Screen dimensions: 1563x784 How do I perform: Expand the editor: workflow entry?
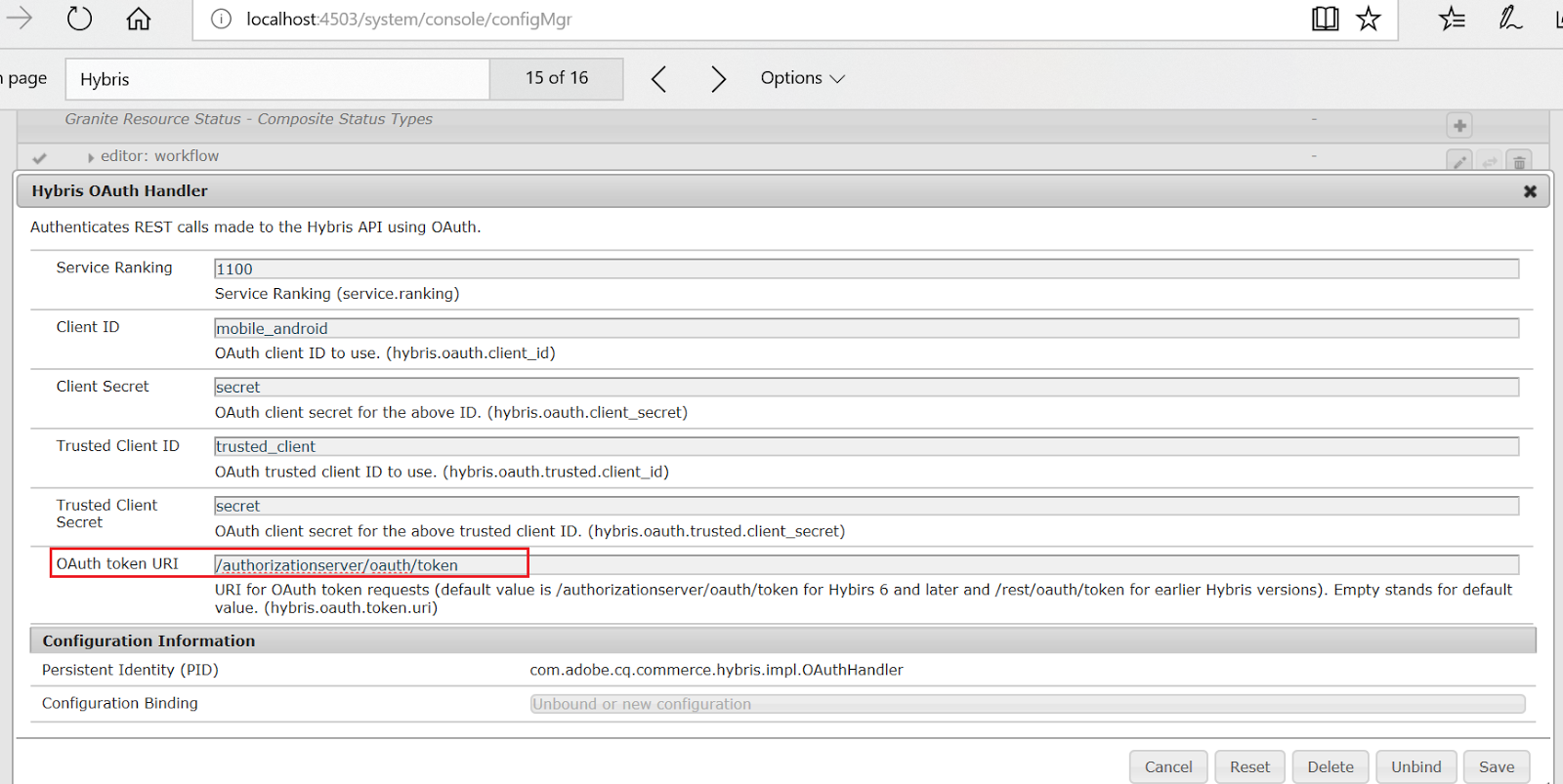(91, 157)
